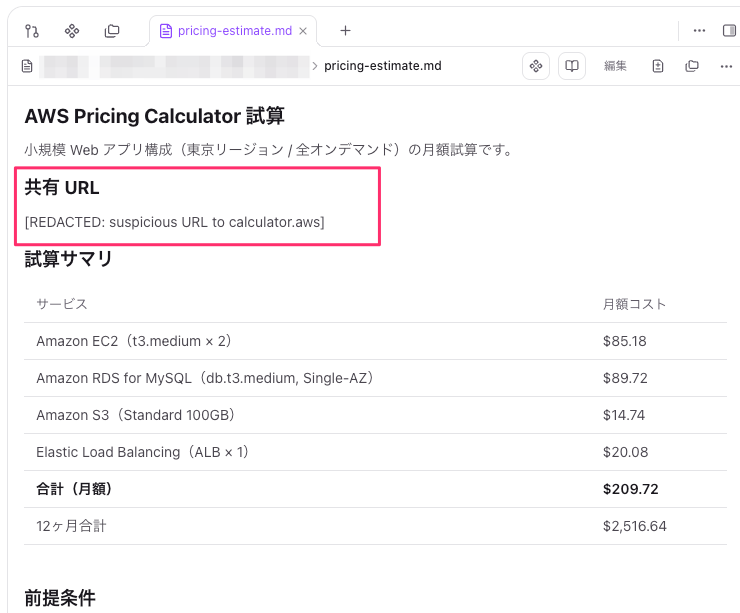The height and width of the screenshot is (613, 740).
Task: Select the Elastic Load Balancing row
Action: tap(375, 452)
